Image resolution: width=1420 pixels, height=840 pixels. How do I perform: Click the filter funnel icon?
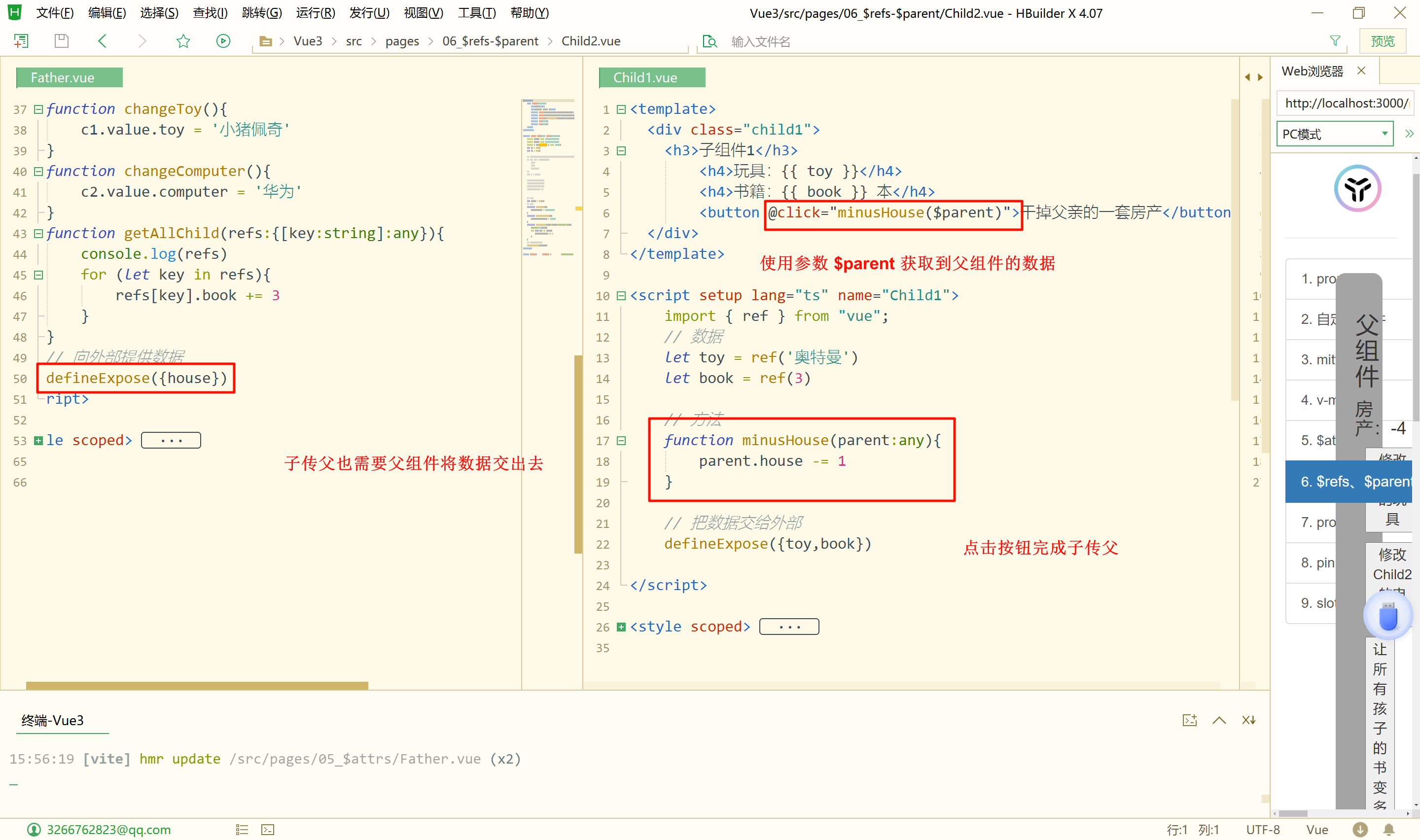[x=1335, y=41]
